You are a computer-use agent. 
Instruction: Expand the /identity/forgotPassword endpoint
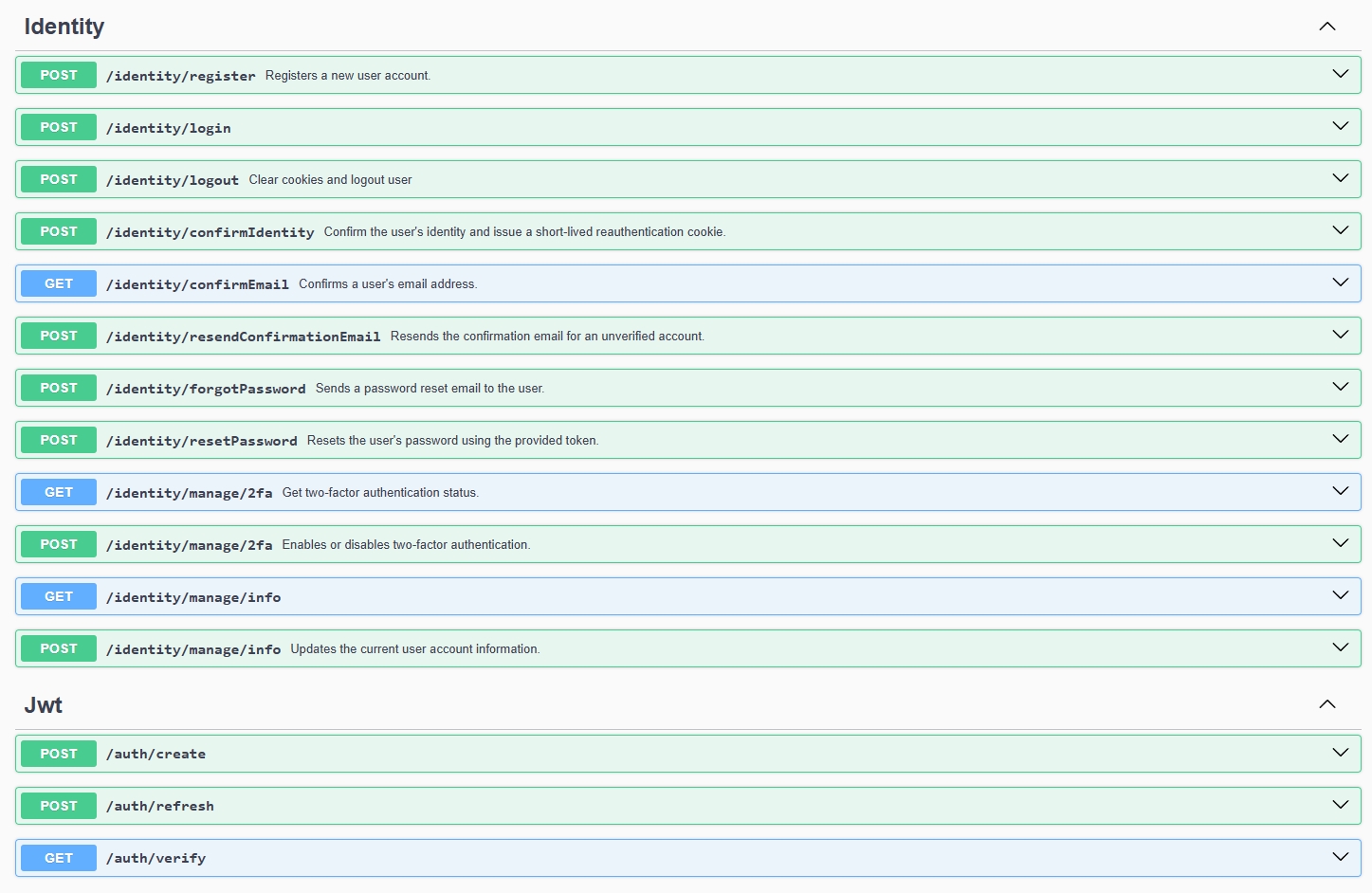pos(1340,387)
